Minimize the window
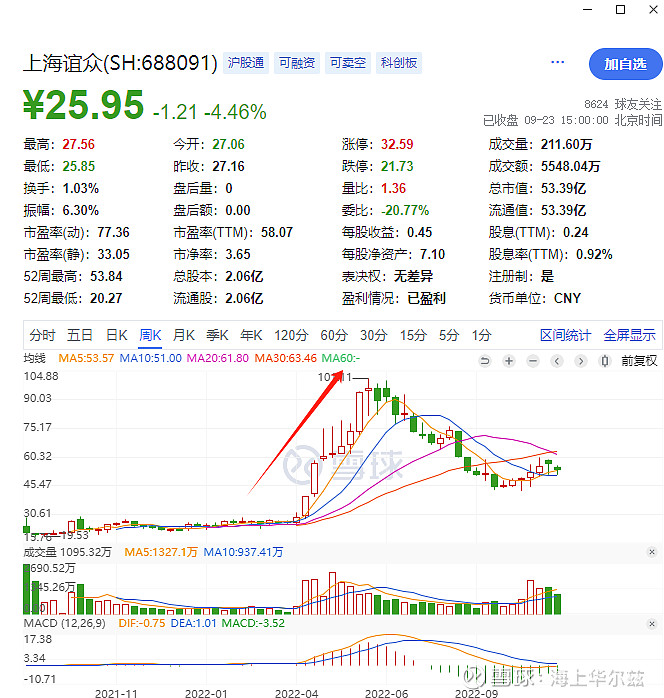Viewport: 664px width, 698px height. tap(587, 9)
